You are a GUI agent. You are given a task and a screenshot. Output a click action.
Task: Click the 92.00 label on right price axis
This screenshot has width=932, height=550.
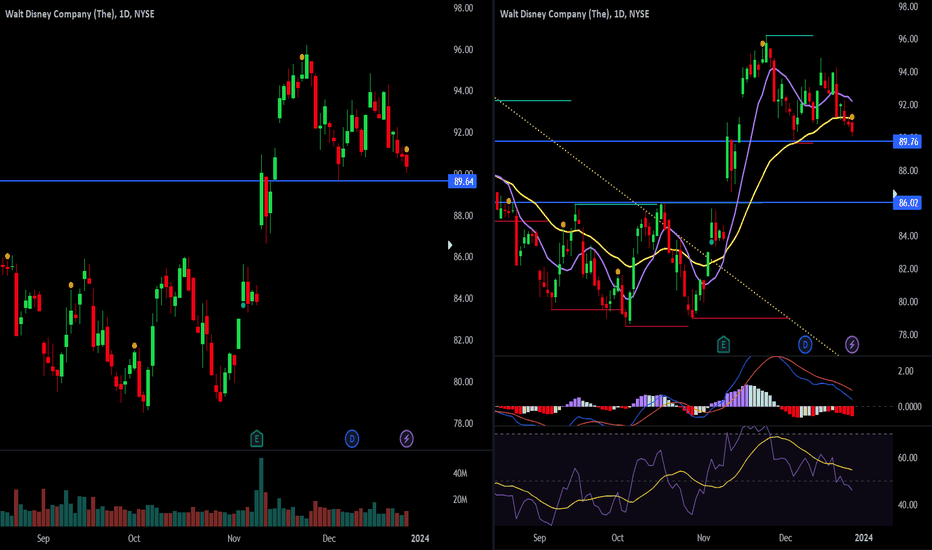(908, 105)
